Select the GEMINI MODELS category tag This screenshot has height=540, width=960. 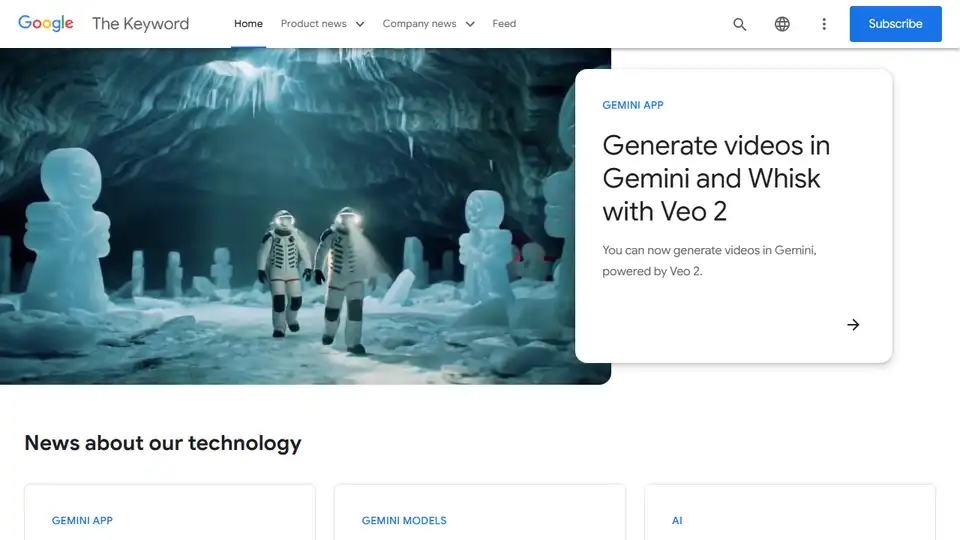point(404,521)
